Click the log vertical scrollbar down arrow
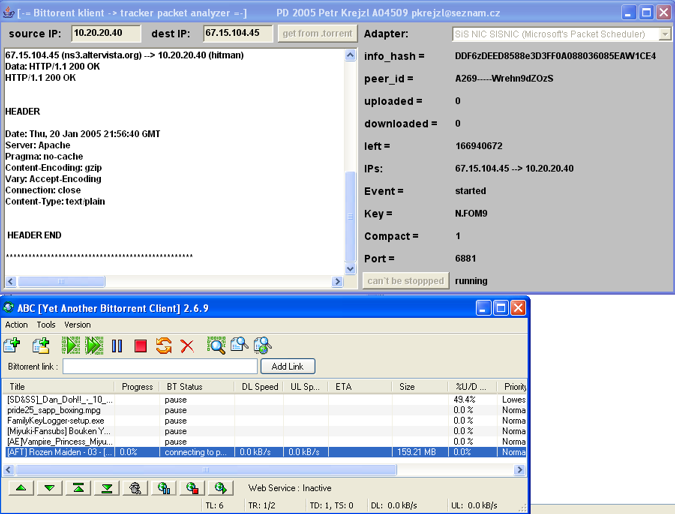 (350, 269)
